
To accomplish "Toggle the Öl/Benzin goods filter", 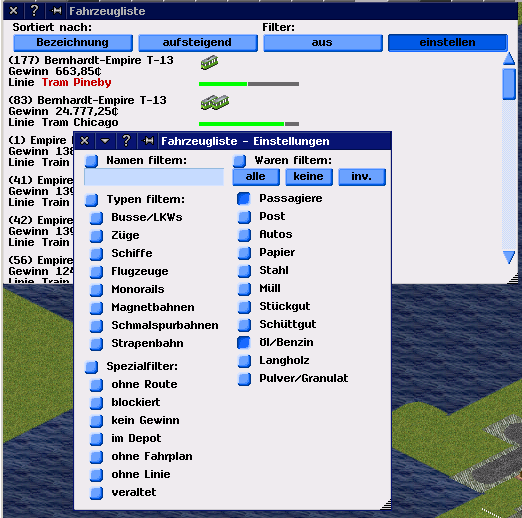I will [x=244, y=342].
